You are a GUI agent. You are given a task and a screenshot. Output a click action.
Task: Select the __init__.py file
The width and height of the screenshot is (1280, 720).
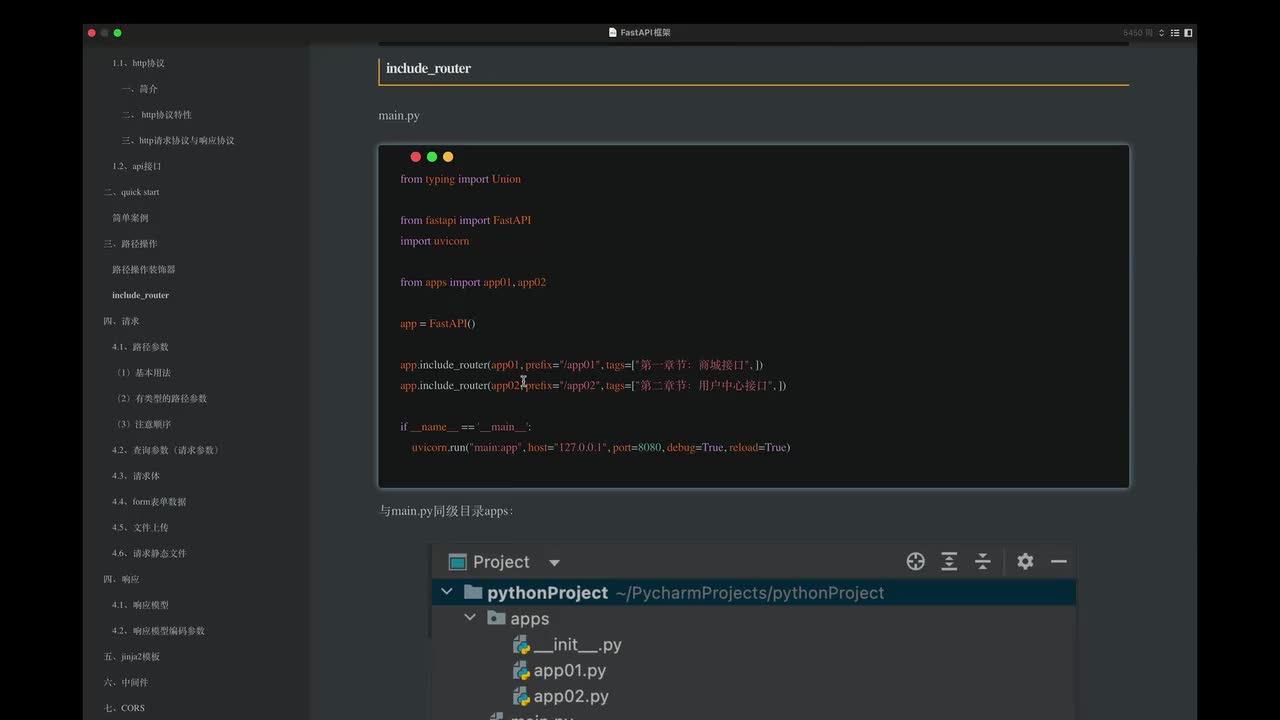point(567,645)
